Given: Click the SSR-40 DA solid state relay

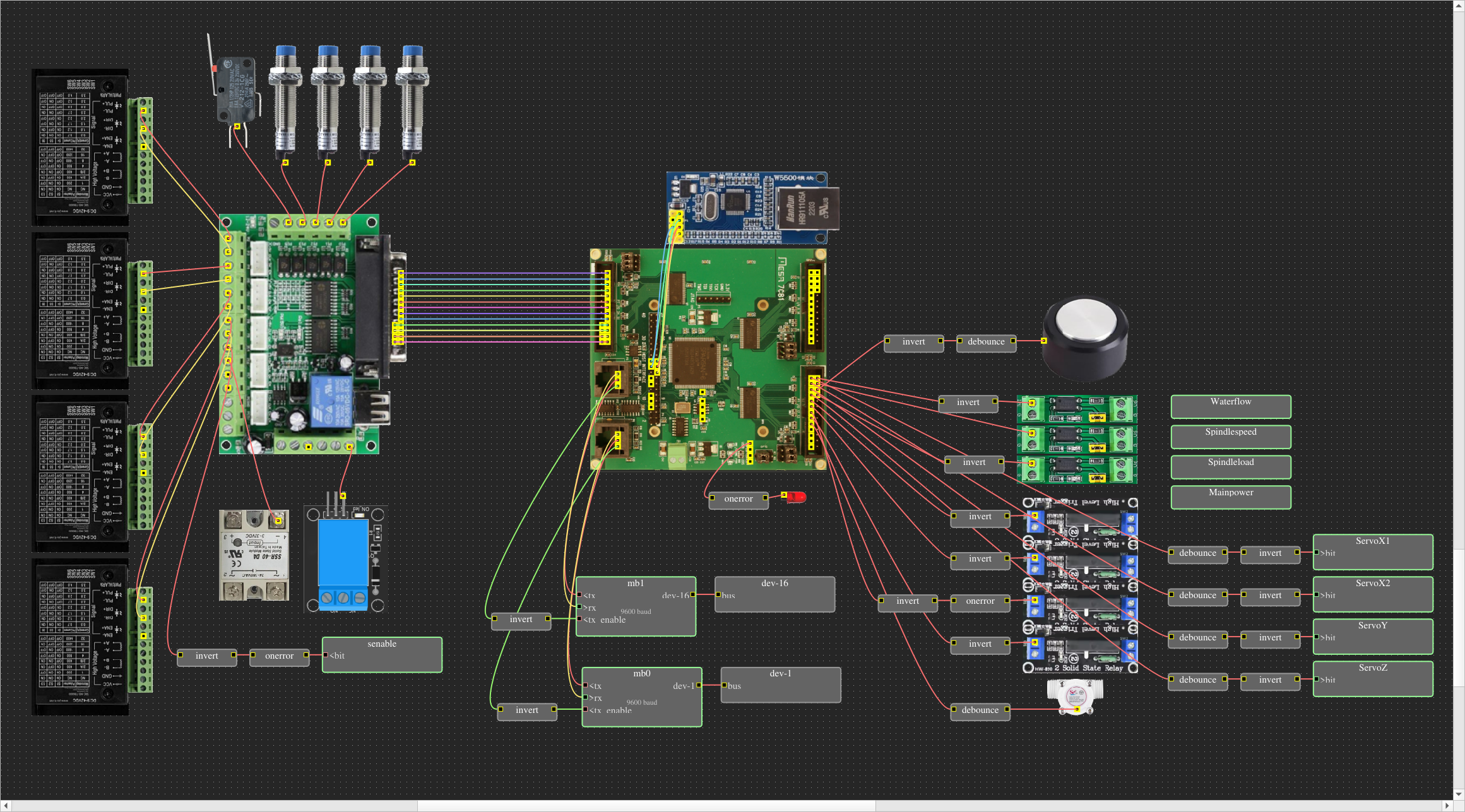Looking at the screenshot, I should (254, 555).
